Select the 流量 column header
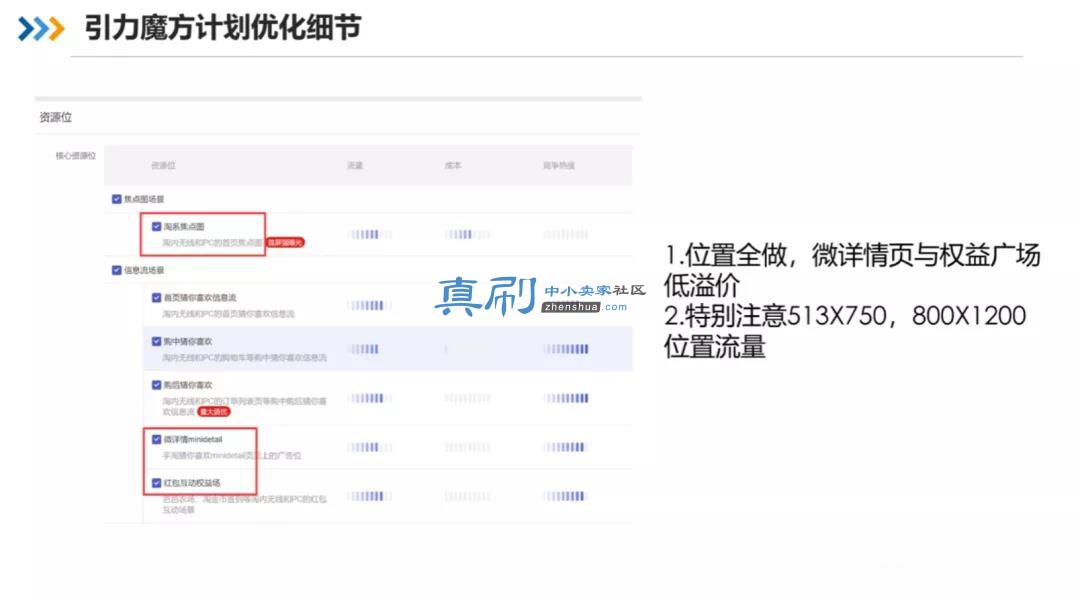 coord(355,165)
